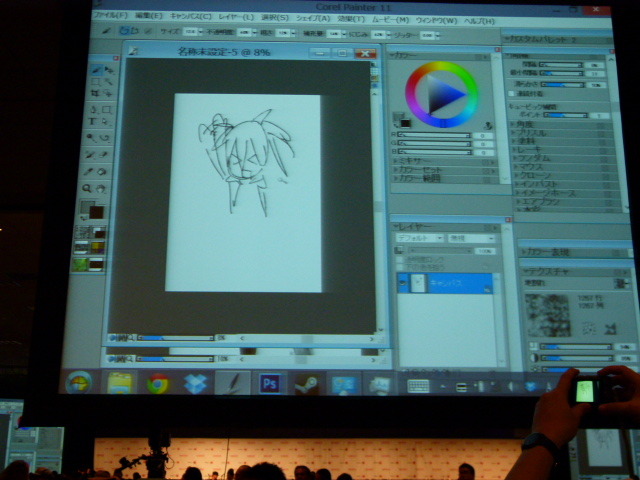The image size is (640, 480).
Task: Select the Magnifier zoom tool
Action: click(88, 187)
